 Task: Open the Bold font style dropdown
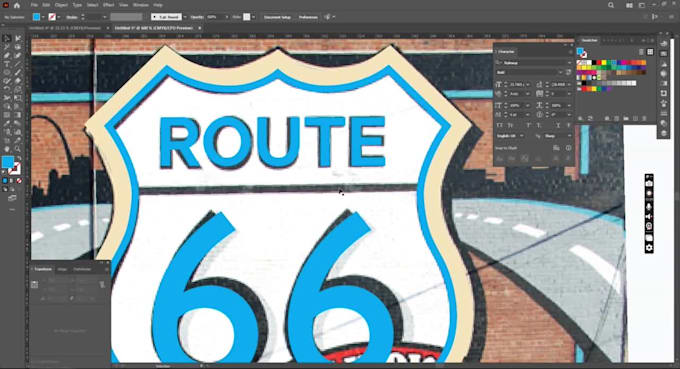click(560, 72)
